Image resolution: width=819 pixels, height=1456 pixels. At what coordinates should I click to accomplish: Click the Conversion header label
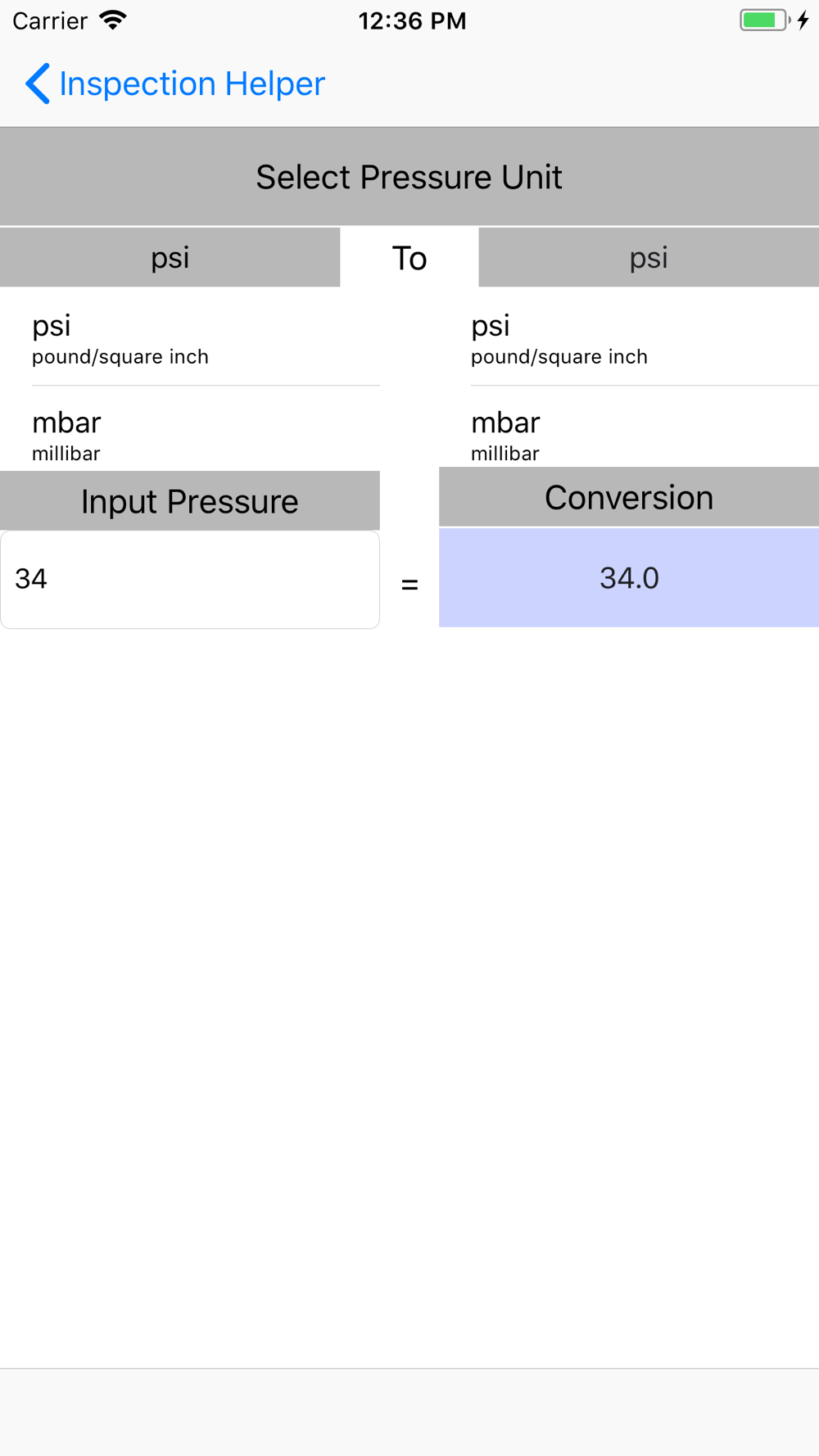click(x=629, y=497)
